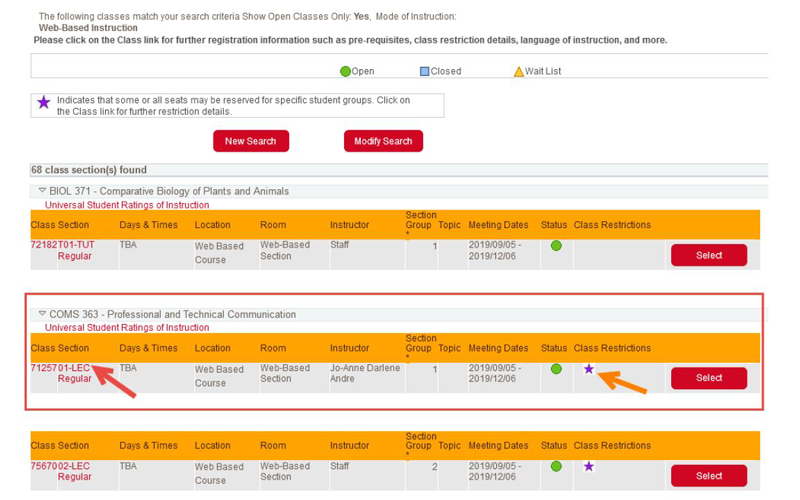Select the BIOL 371 tutorial class
This screenshot has height=500, width=800.
(x=708, y=256)
